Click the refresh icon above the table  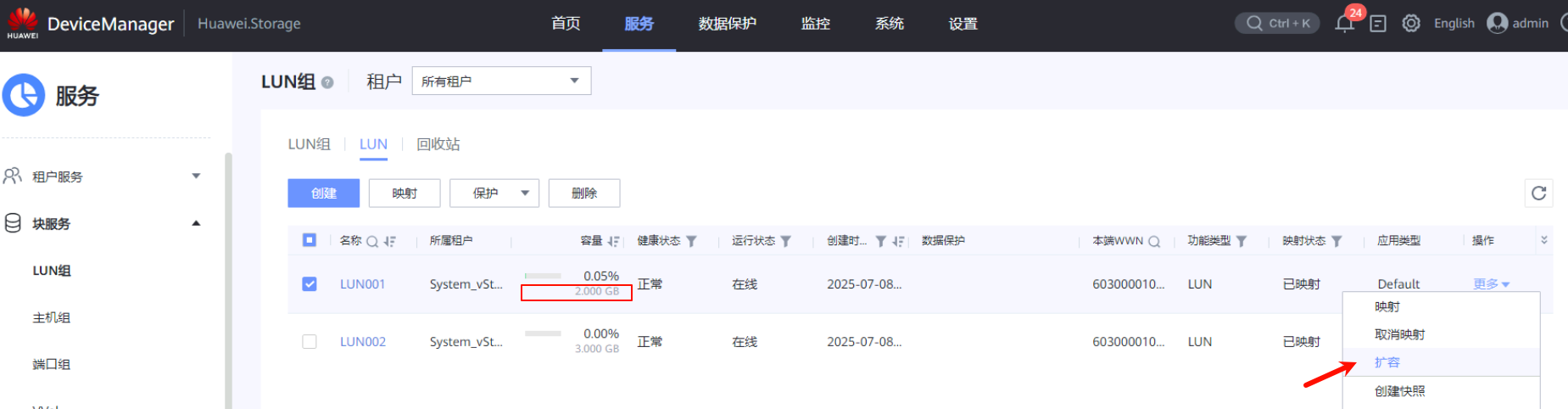[1538, 193]
